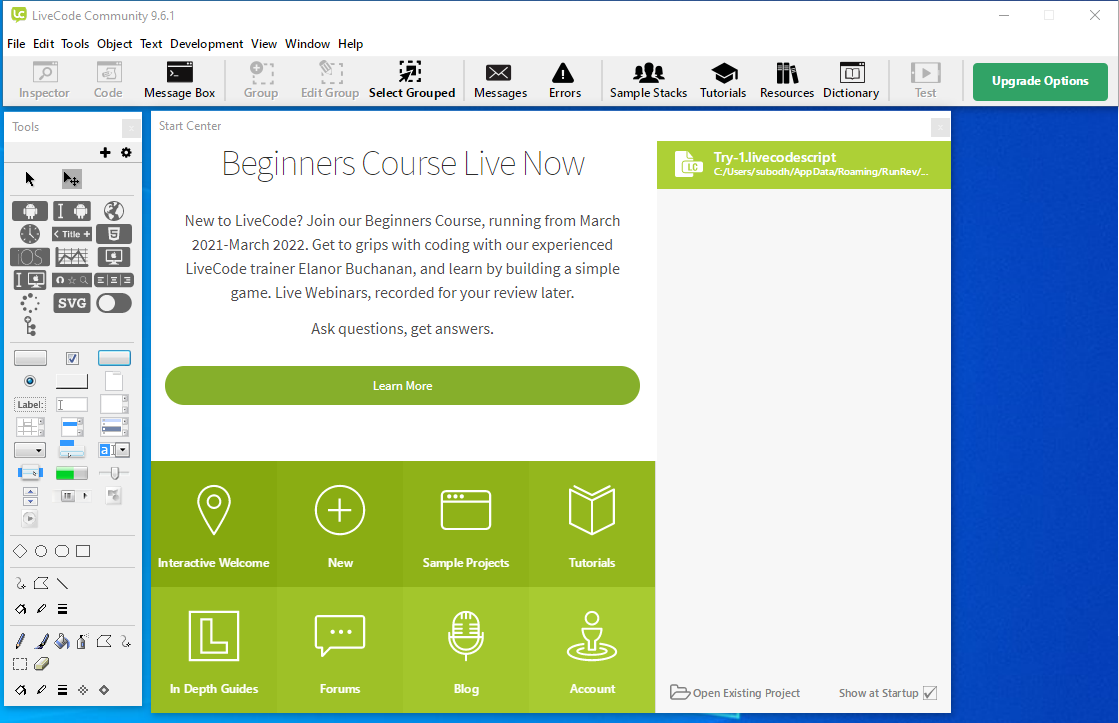Choose the combo box control

[114, 450]
